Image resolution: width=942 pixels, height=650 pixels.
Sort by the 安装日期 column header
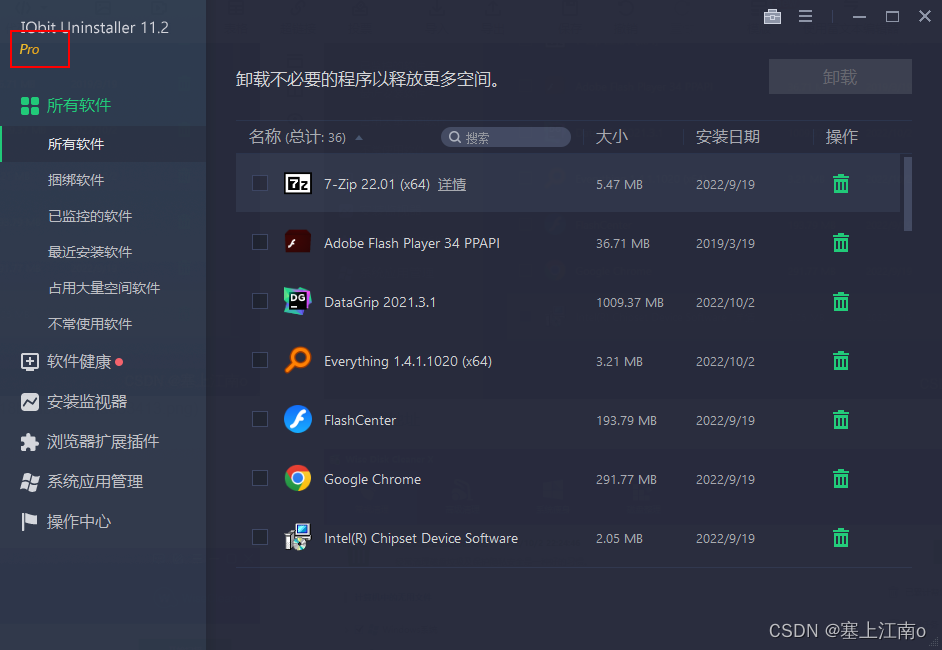coord(728,137)
